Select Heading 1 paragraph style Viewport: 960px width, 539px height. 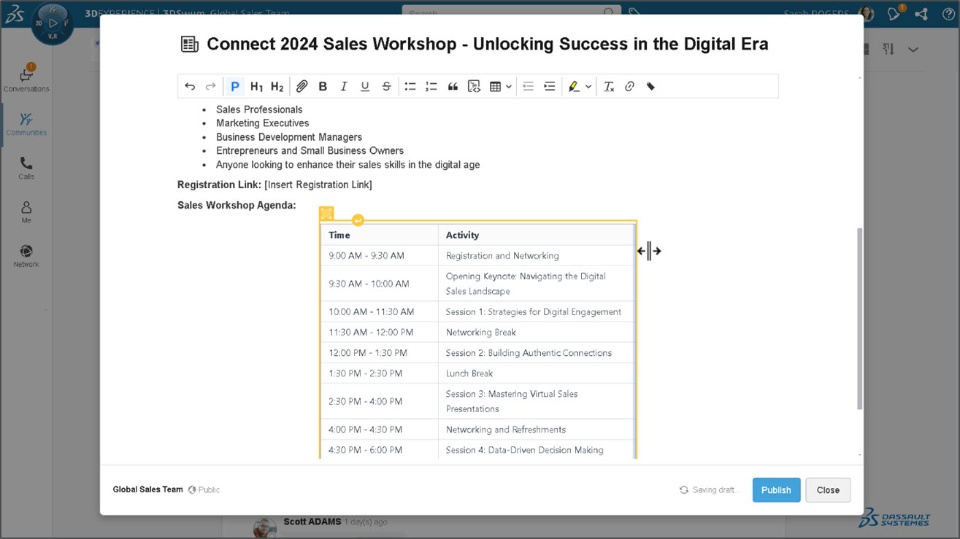(x=257, y=87)
